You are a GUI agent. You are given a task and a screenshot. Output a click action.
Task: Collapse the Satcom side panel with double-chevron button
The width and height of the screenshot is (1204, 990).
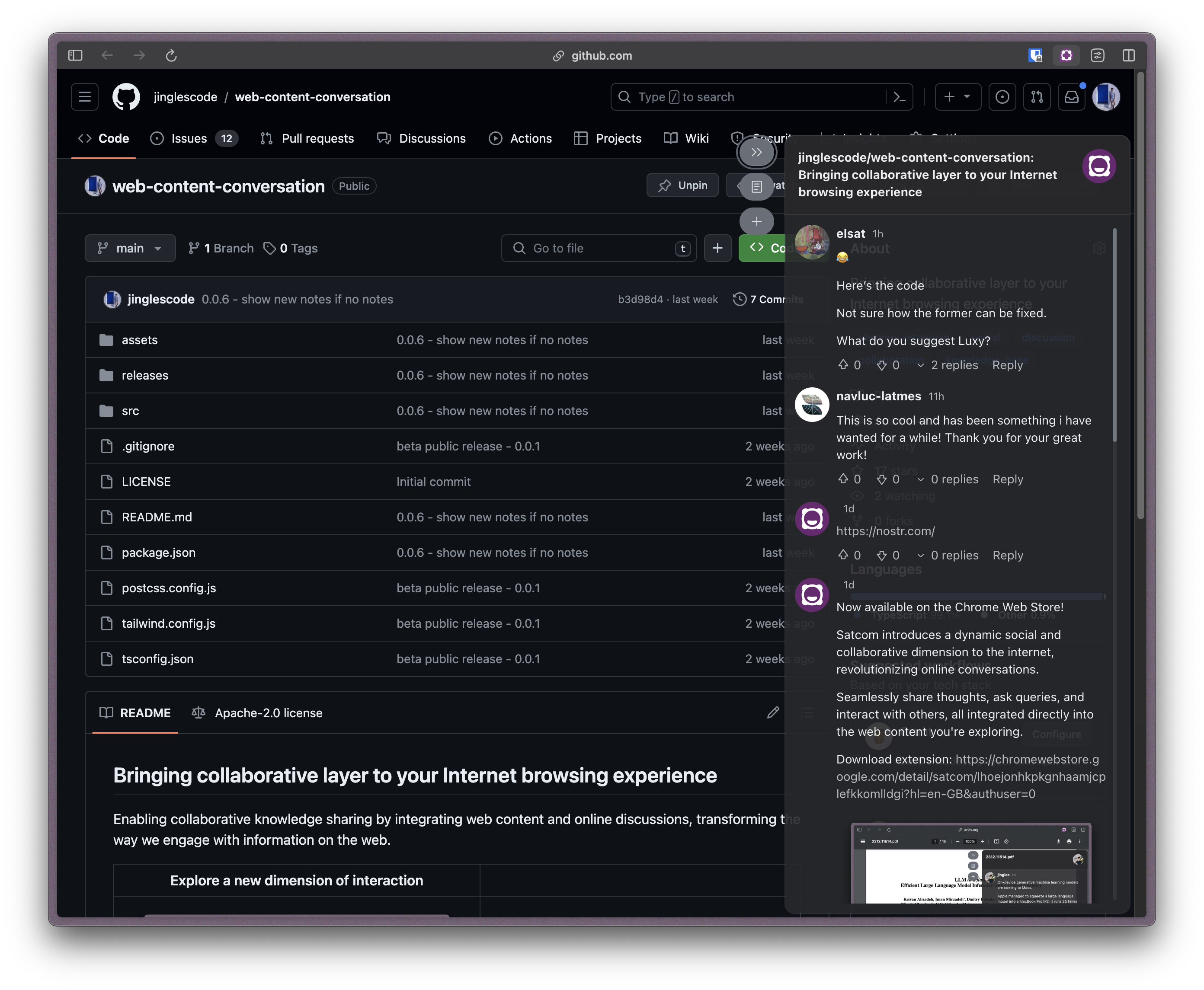756,152
